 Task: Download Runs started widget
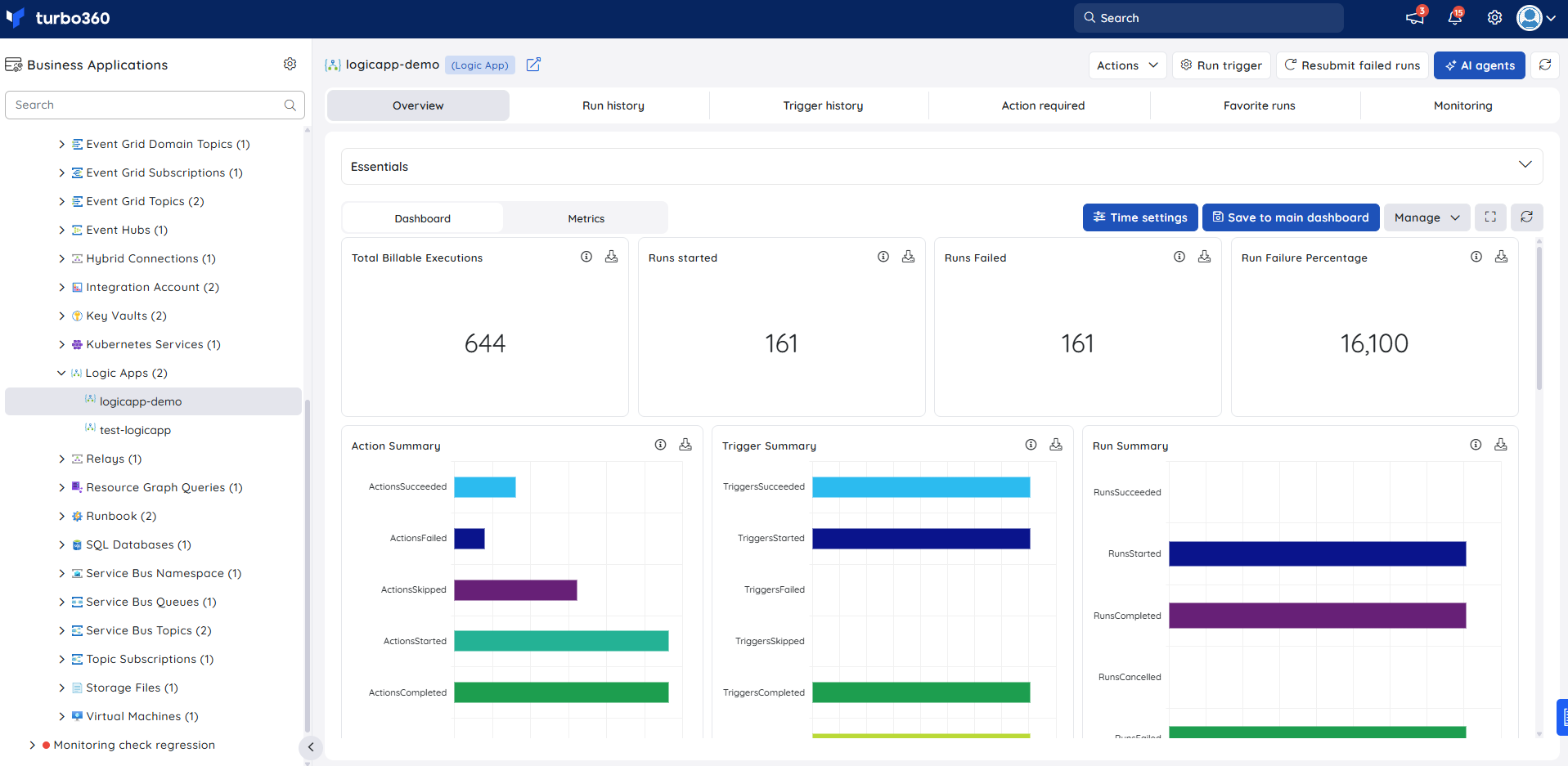pos(908,257)
